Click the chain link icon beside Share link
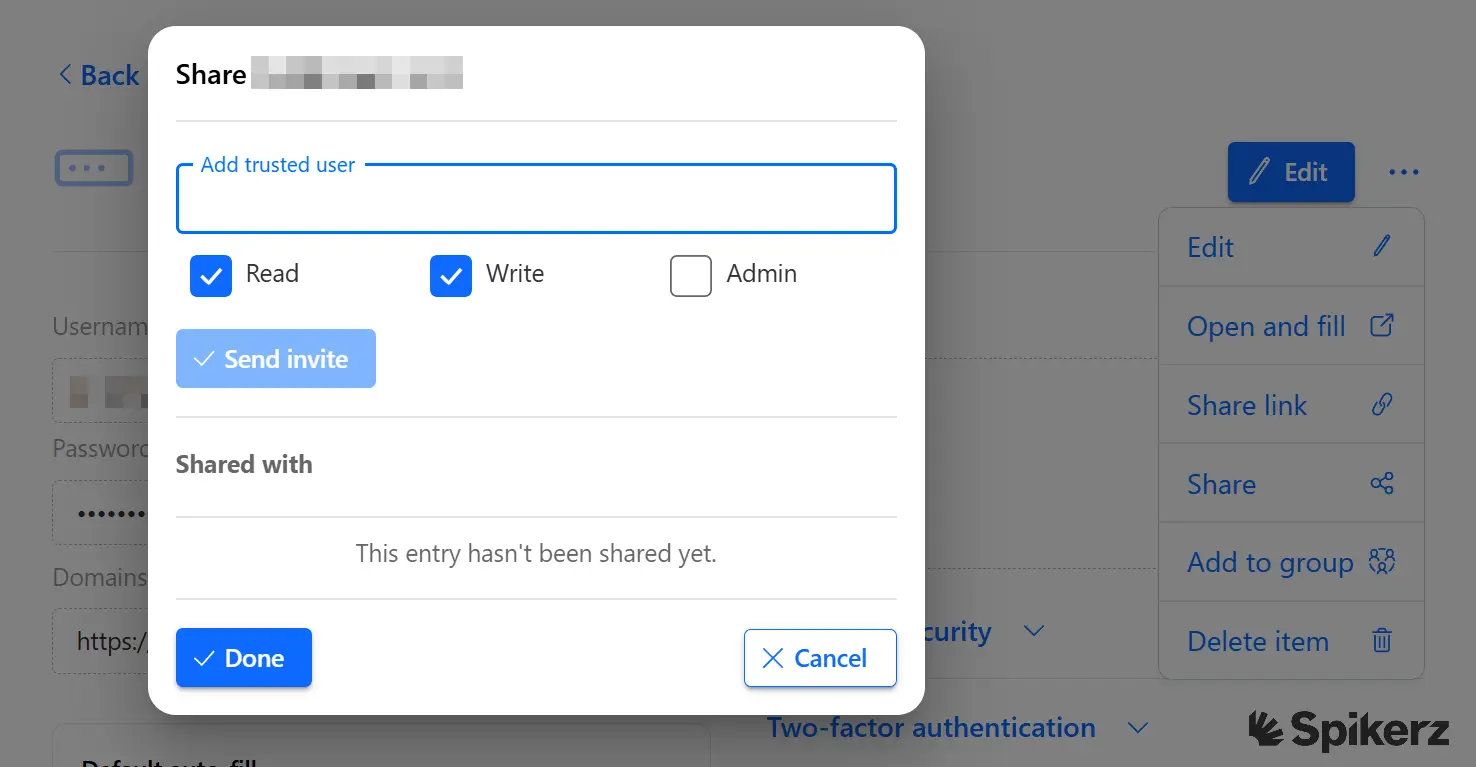The width and height of the screenshot is (1476, 767). click(1382, 404)
